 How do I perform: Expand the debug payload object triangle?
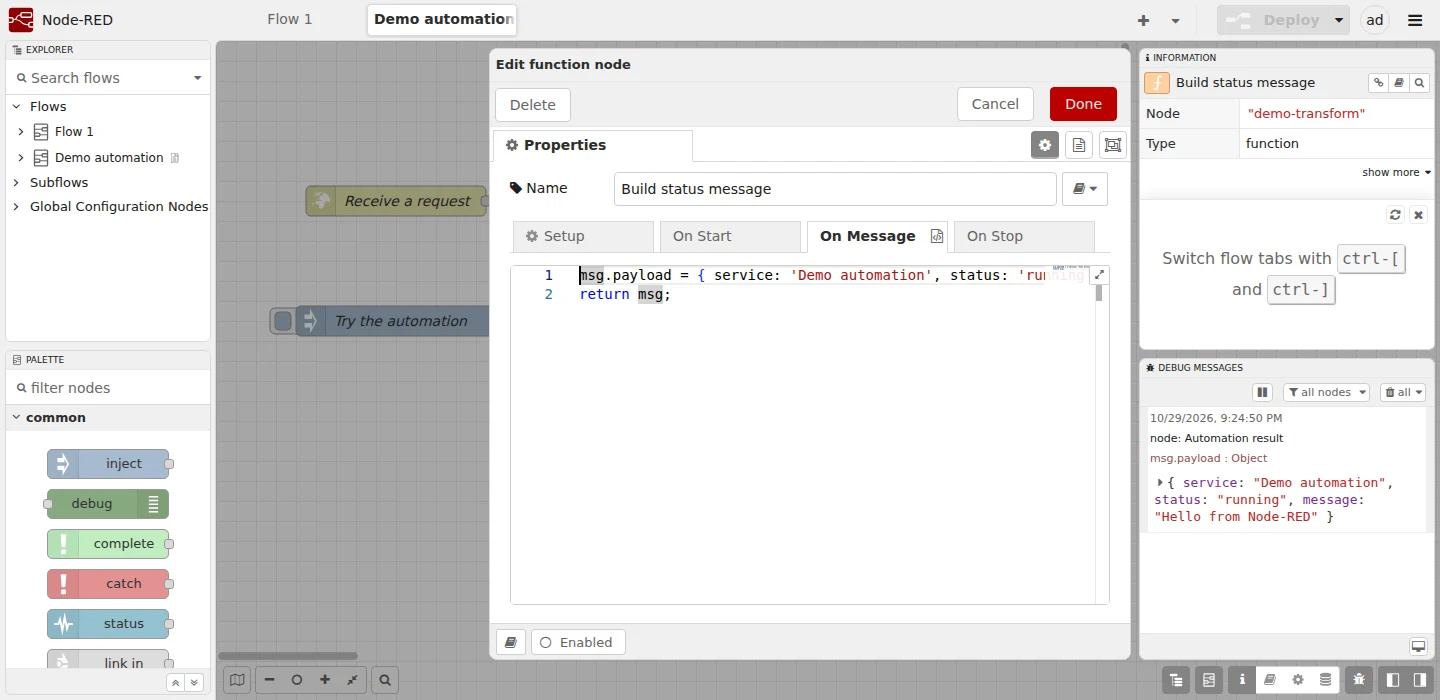click(1160, 482)
